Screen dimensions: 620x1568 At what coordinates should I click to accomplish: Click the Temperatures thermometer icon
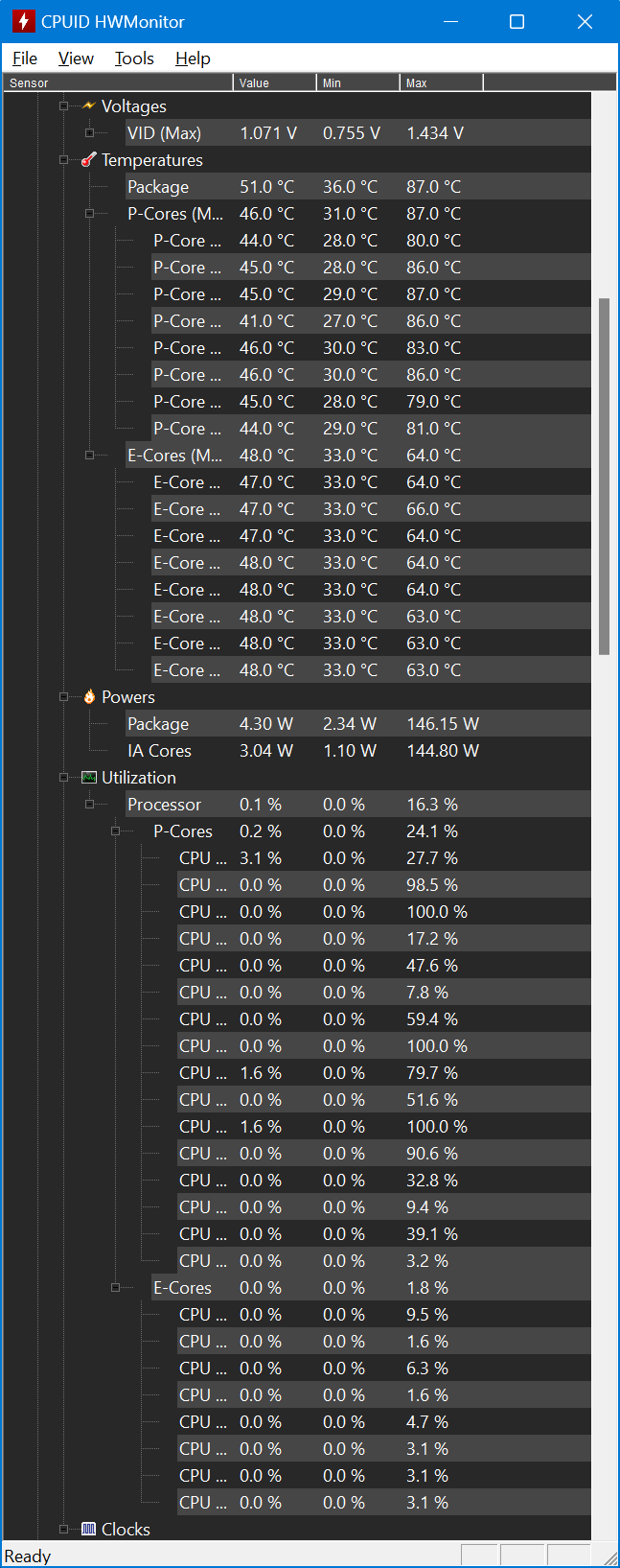[89, 160]
